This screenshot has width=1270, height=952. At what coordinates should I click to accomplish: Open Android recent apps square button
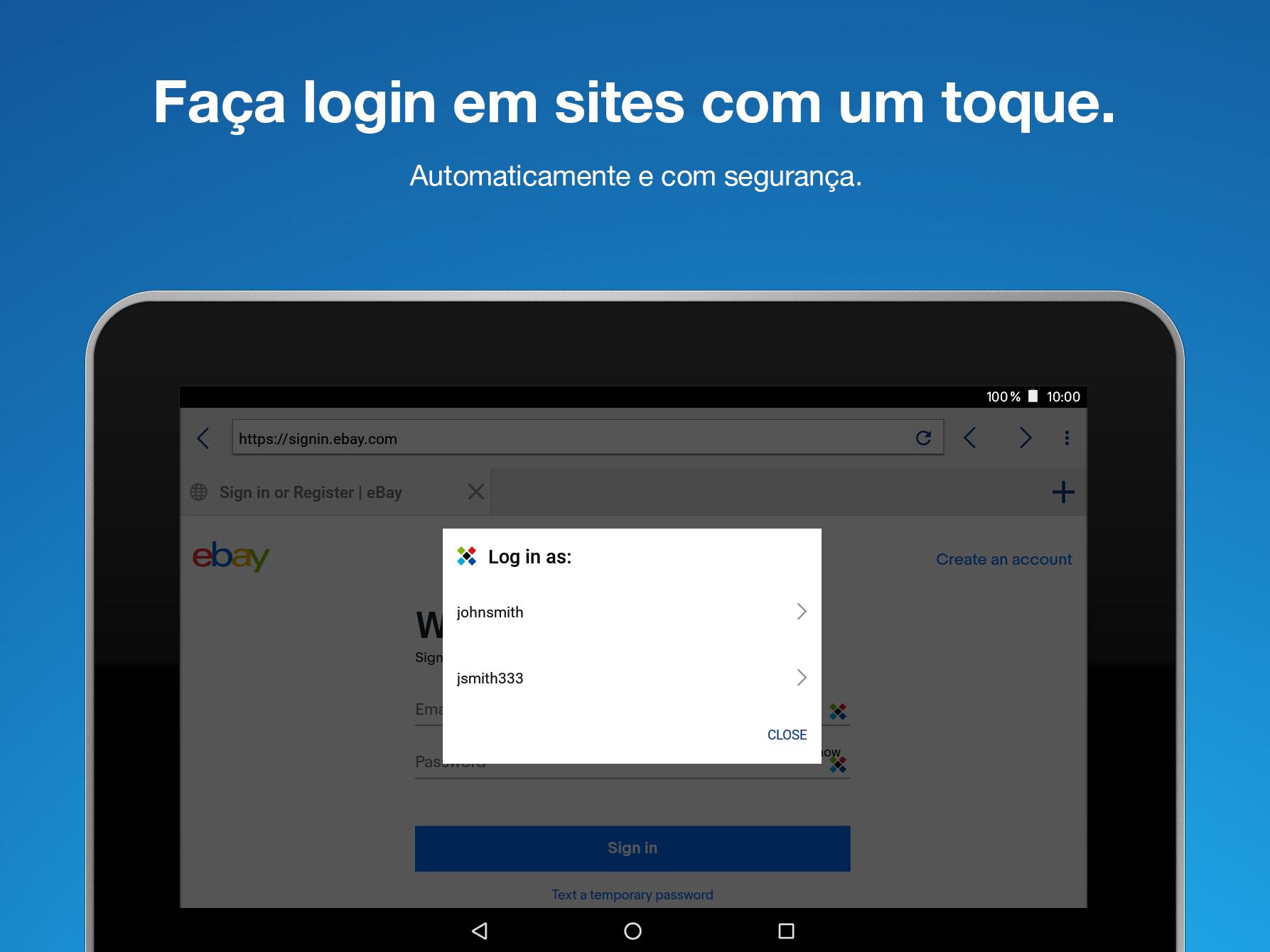click(x=786, y=931)
